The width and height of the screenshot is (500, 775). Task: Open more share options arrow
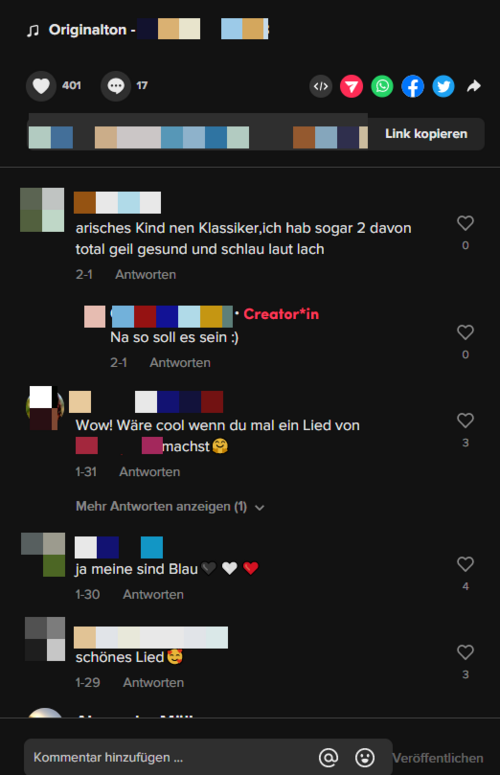pos(474,86)
